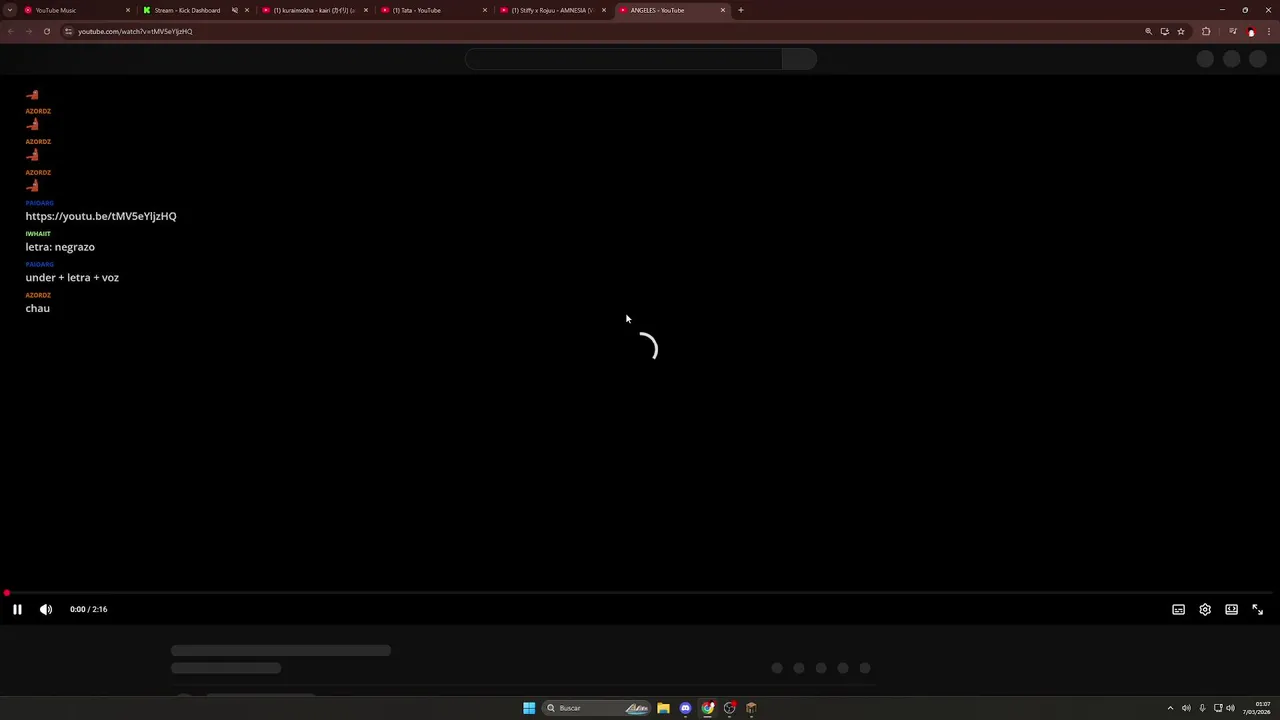Focus the address bar URL

135,31
